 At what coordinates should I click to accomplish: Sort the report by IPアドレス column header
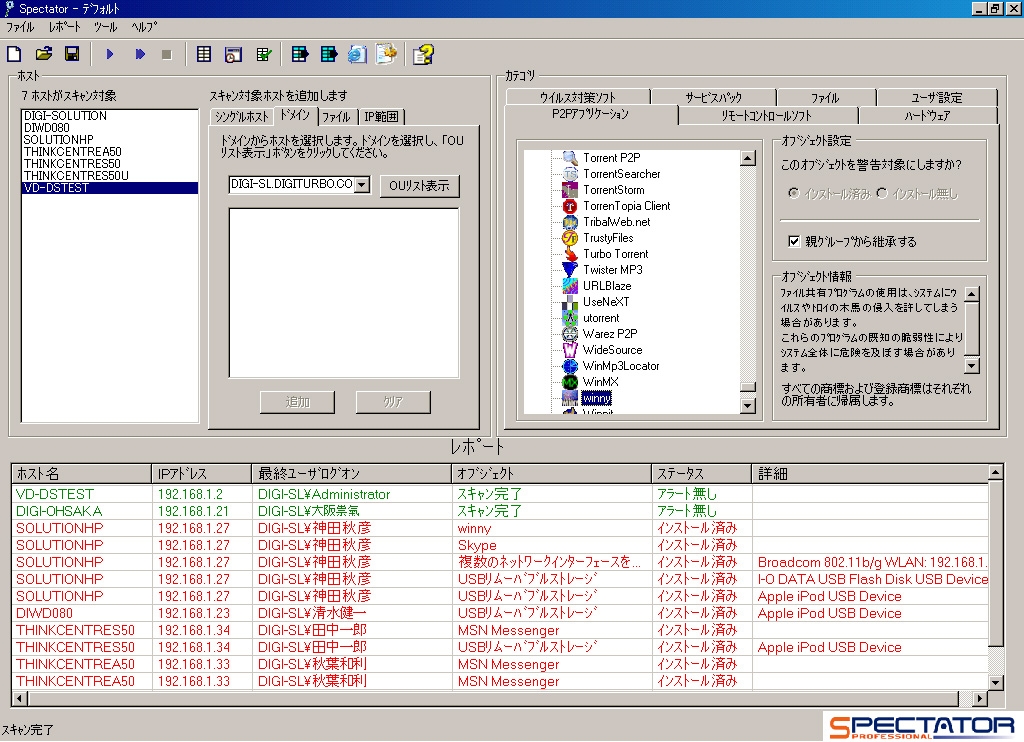click(x=201, y=474)
